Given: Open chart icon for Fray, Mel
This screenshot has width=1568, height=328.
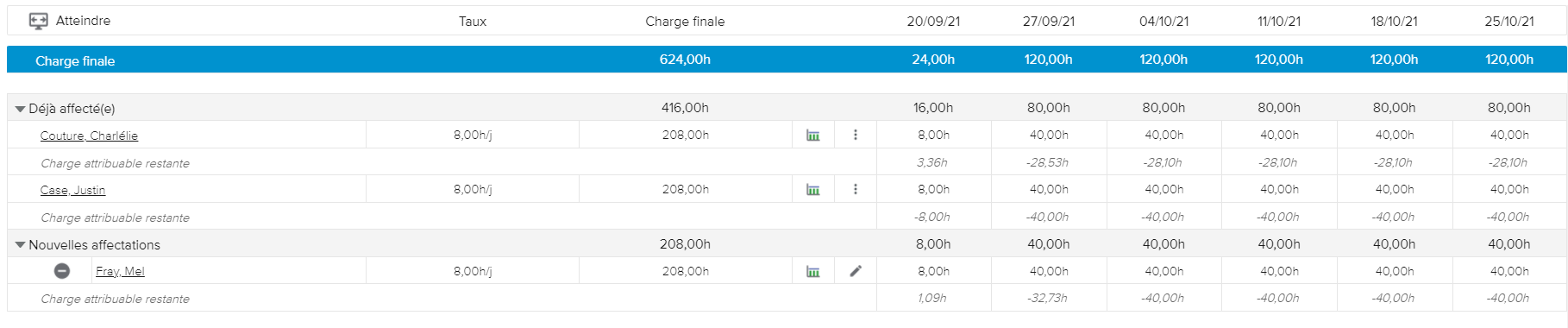Looking at the screenshot, I should click(812, 272).
